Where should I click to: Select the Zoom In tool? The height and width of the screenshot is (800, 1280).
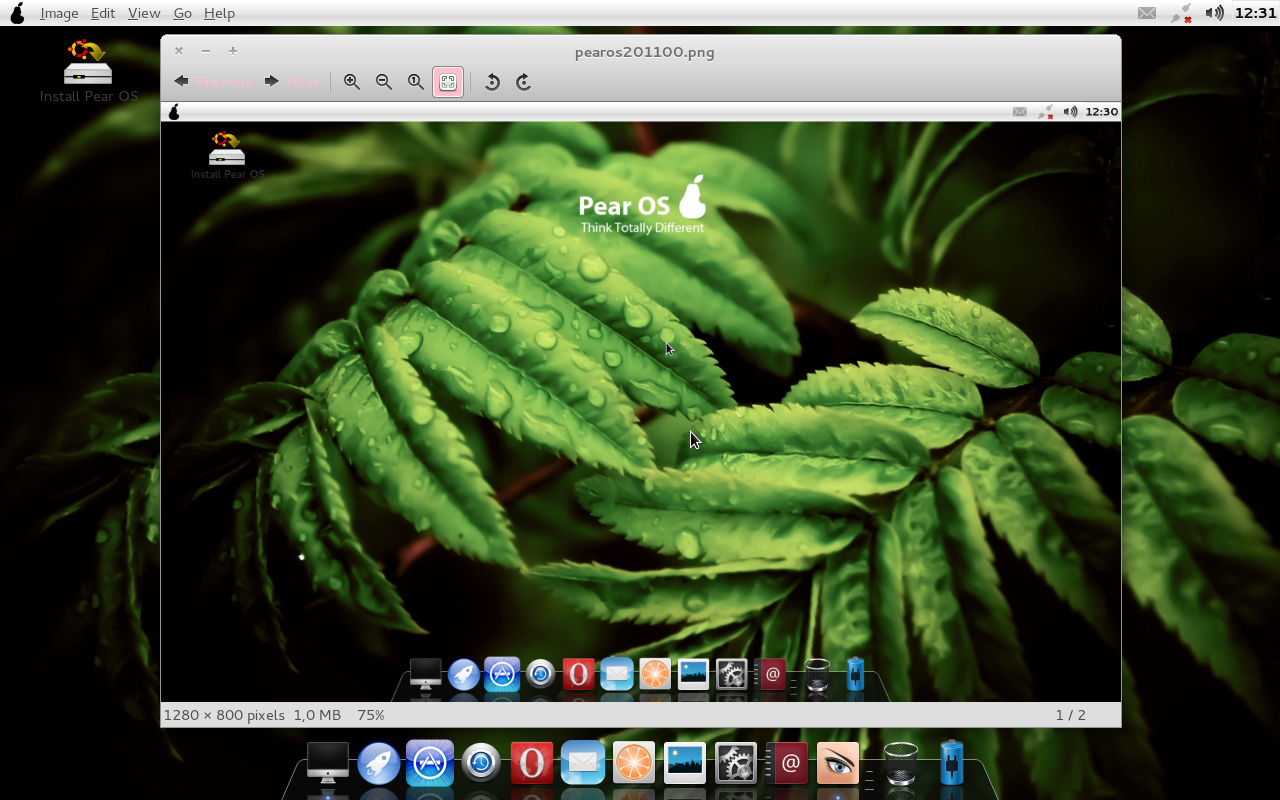pyautogui.click(x=352, y=82)
